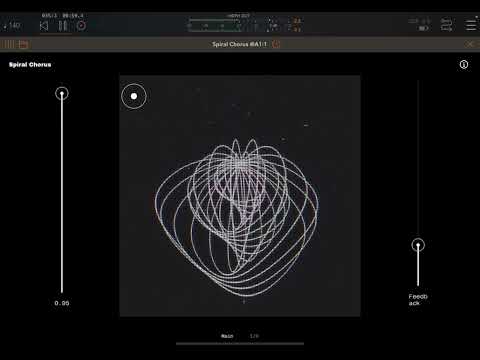This screenshot has height=360, width=480.
Task: Close the Spiral Chorus plugin window
Action: pos(470,44)
